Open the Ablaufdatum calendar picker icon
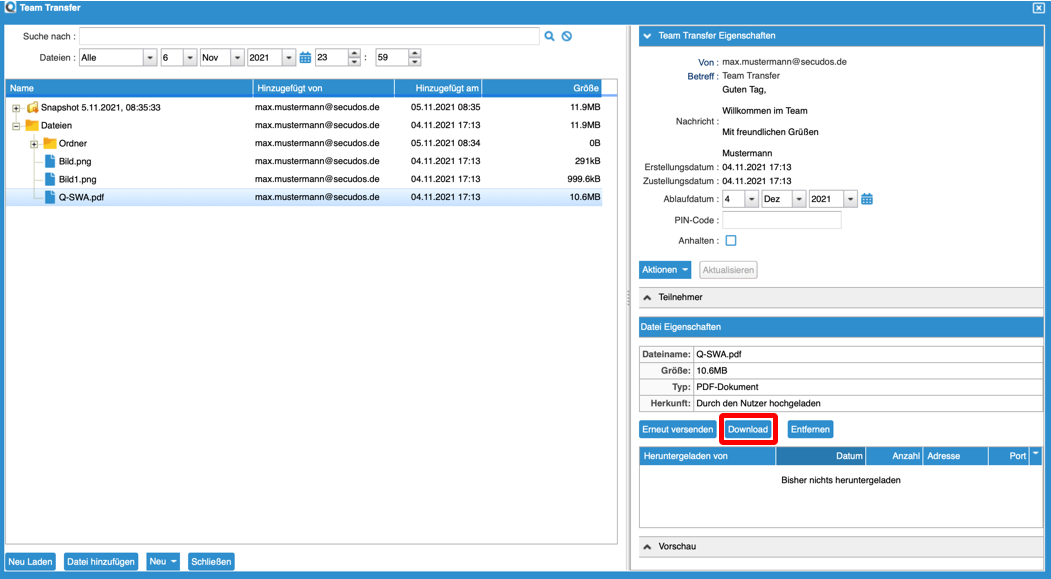Image resolution: width=1051 pixels, height=579 pixels. (x=867, y=199)
